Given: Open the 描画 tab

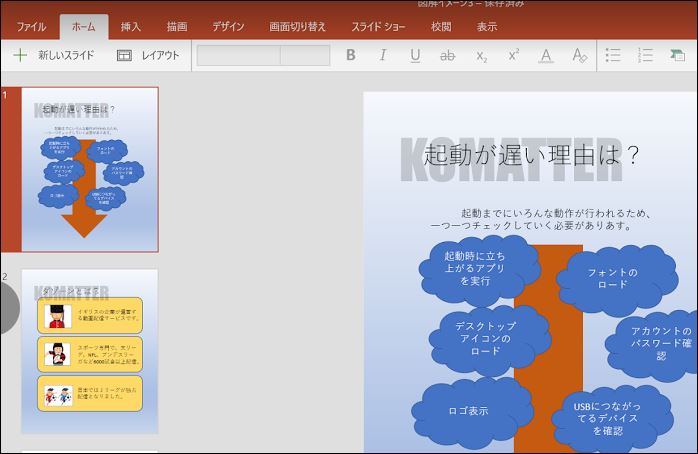Looking at the screenshot, I should (x=177, y=27).
